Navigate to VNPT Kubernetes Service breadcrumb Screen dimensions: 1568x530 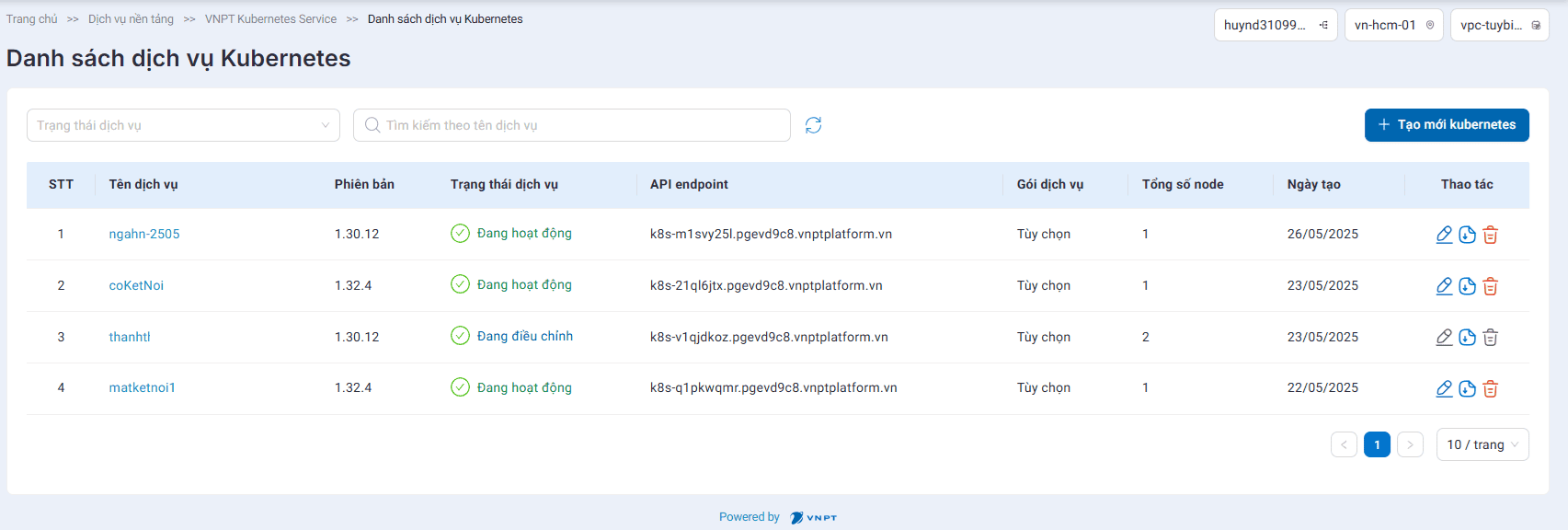270,19
